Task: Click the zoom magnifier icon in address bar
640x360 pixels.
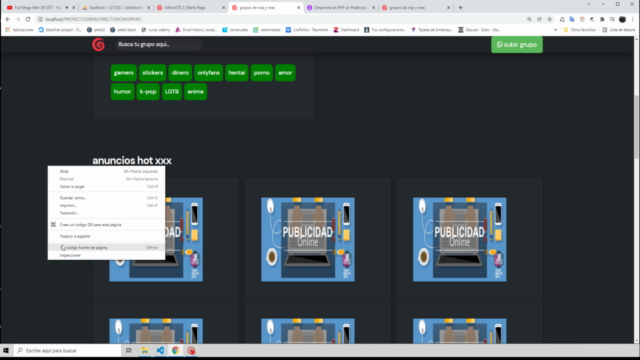Action: tap(529, 19)
